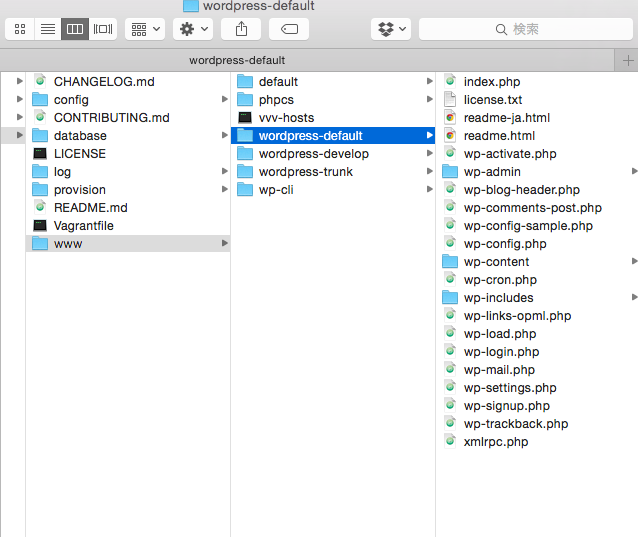Open the provision folder
The height and width of the screenshot is (537, 638).
pos(128,190)
